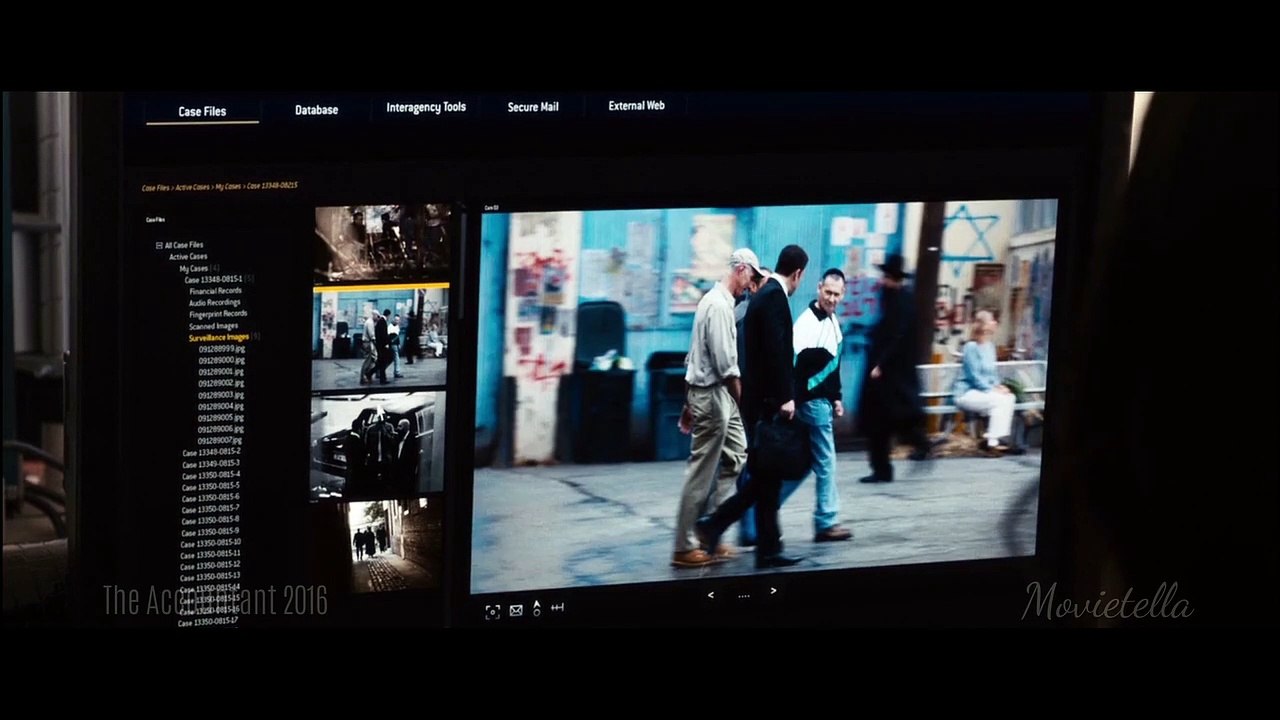The height and width of the screenshot is (720, 1280).
Task: Go to the previous image with the left arrow
Action: (711, 595)
